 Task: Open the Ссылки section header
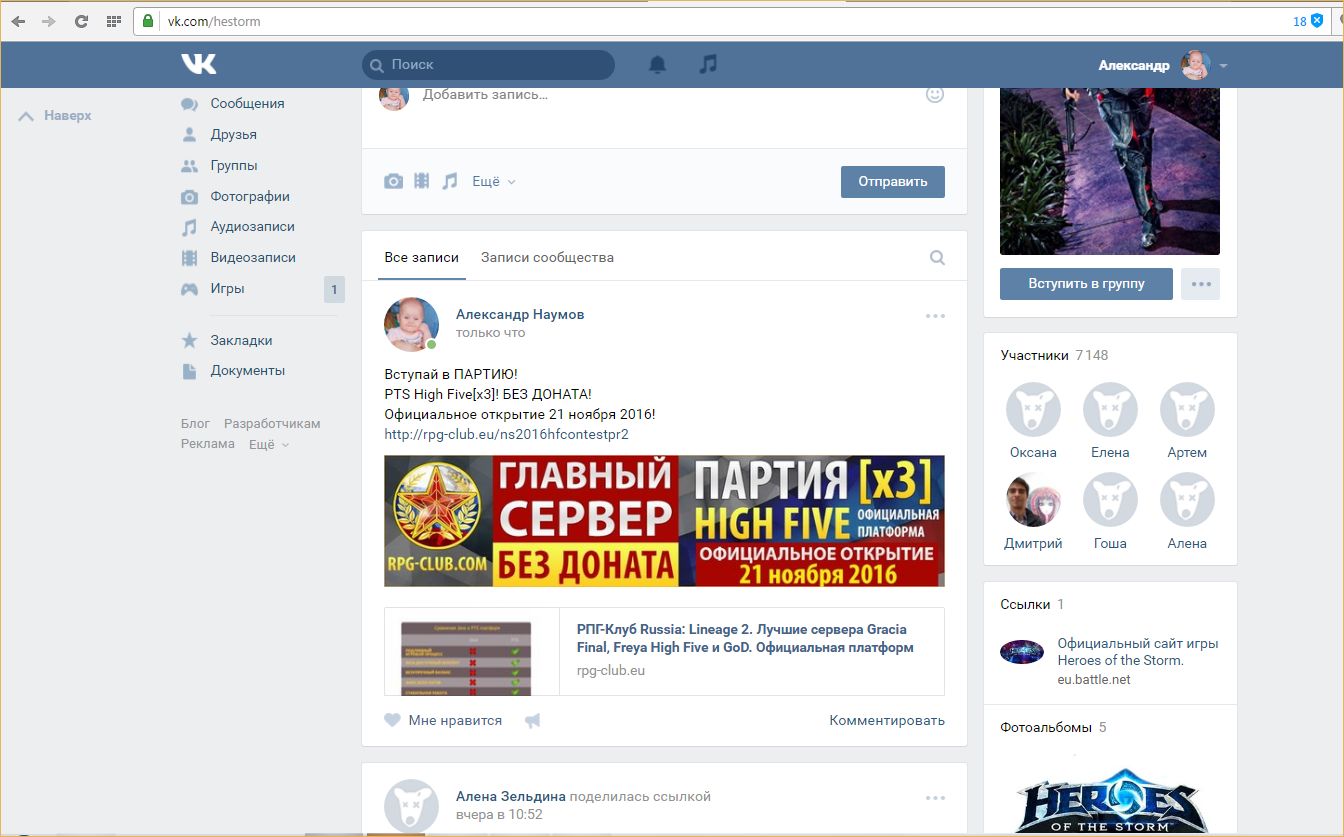click(1032, 604)
